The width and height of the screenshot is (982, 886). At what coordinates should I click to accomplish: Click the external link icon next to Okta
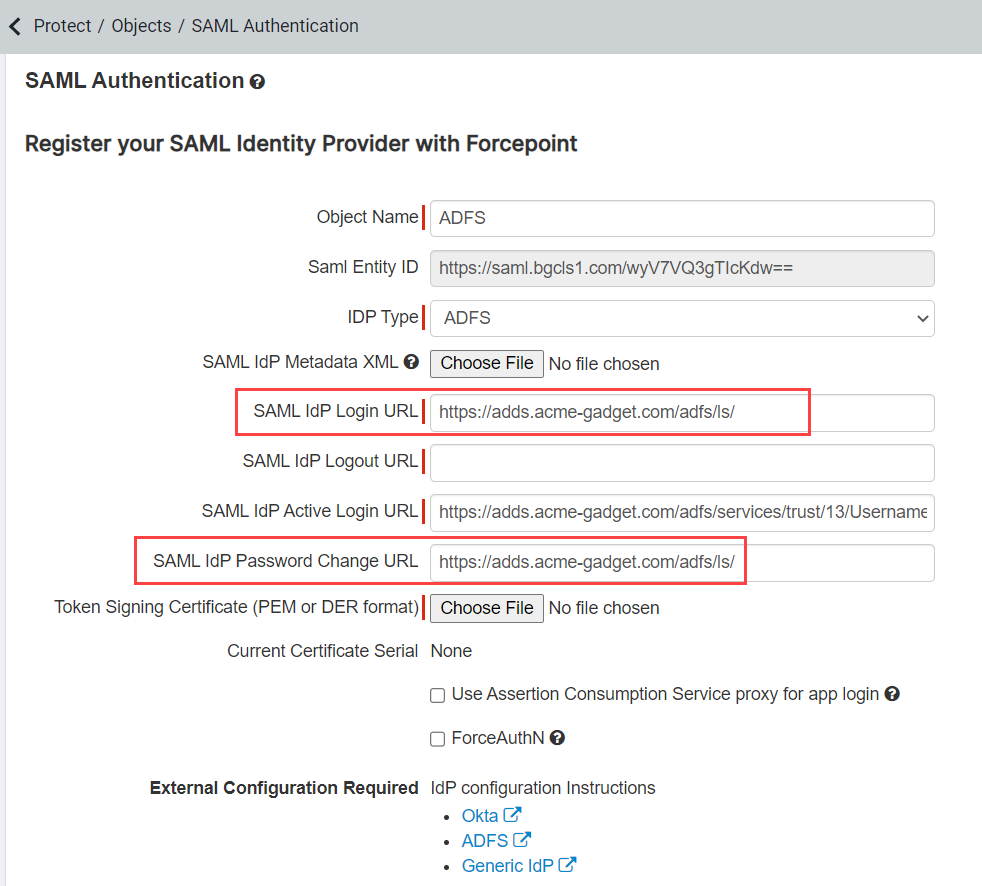(x=513, y=814)
